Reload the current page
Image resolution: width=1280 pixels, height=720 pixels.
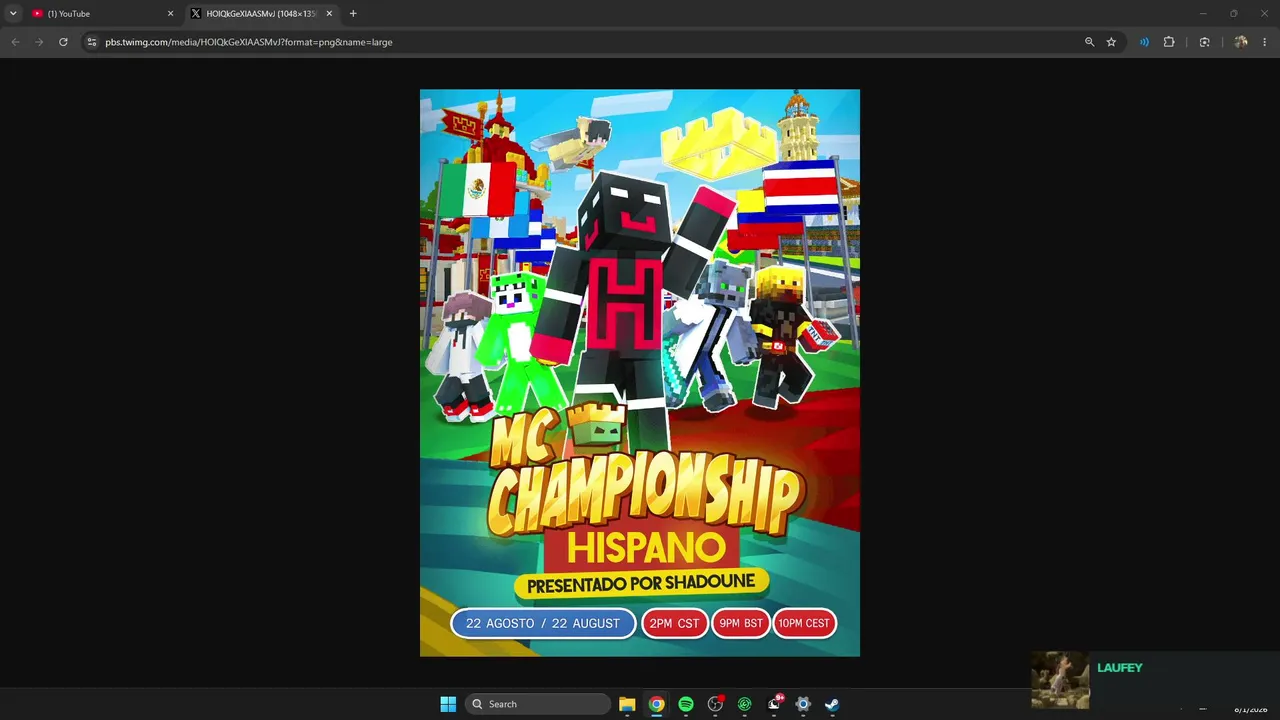tap(63, 42)
